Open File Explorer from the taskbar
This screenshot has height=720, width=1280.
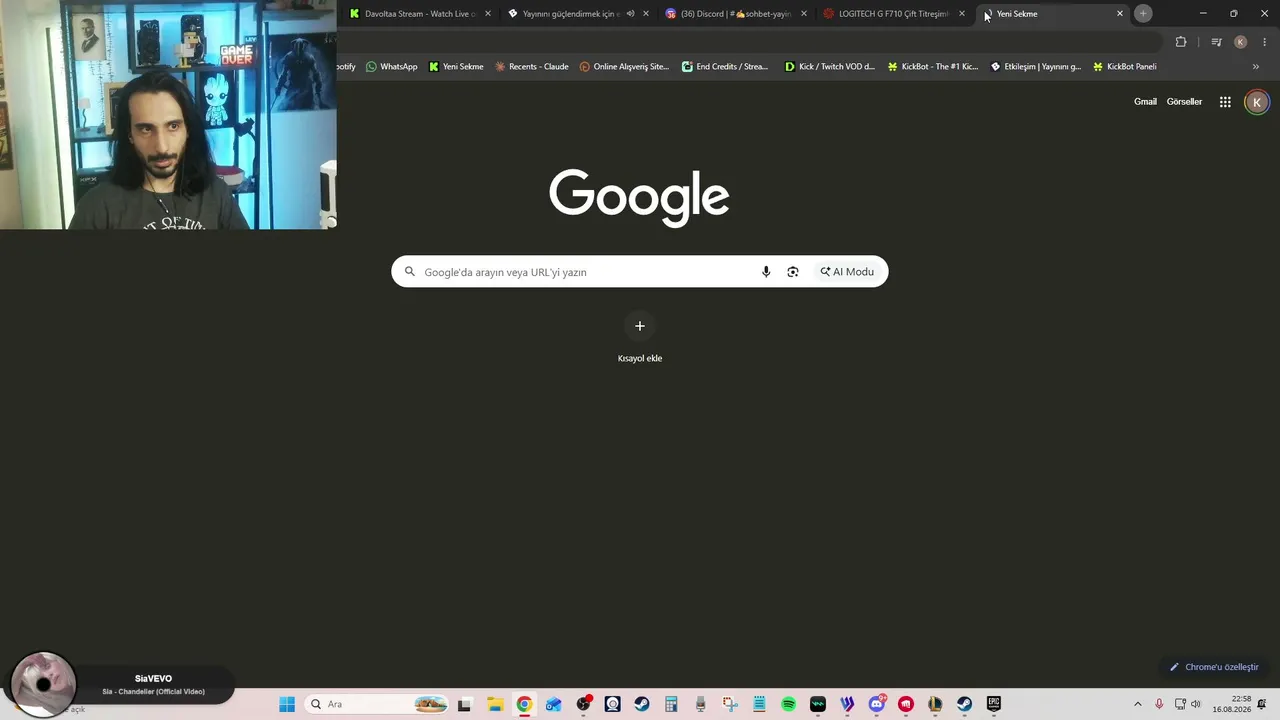(x=495, y=704)
